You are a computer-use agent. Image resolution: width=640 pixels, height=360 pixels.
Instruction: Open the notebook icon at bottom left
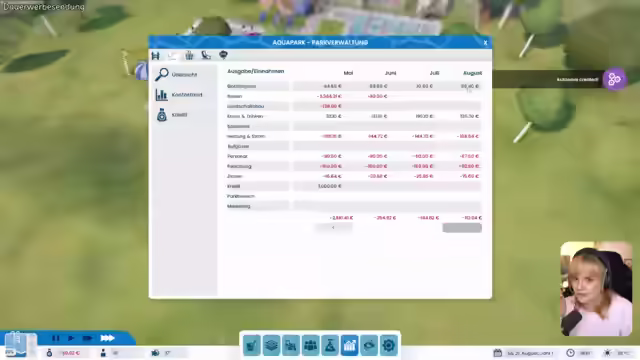(16, 345)
